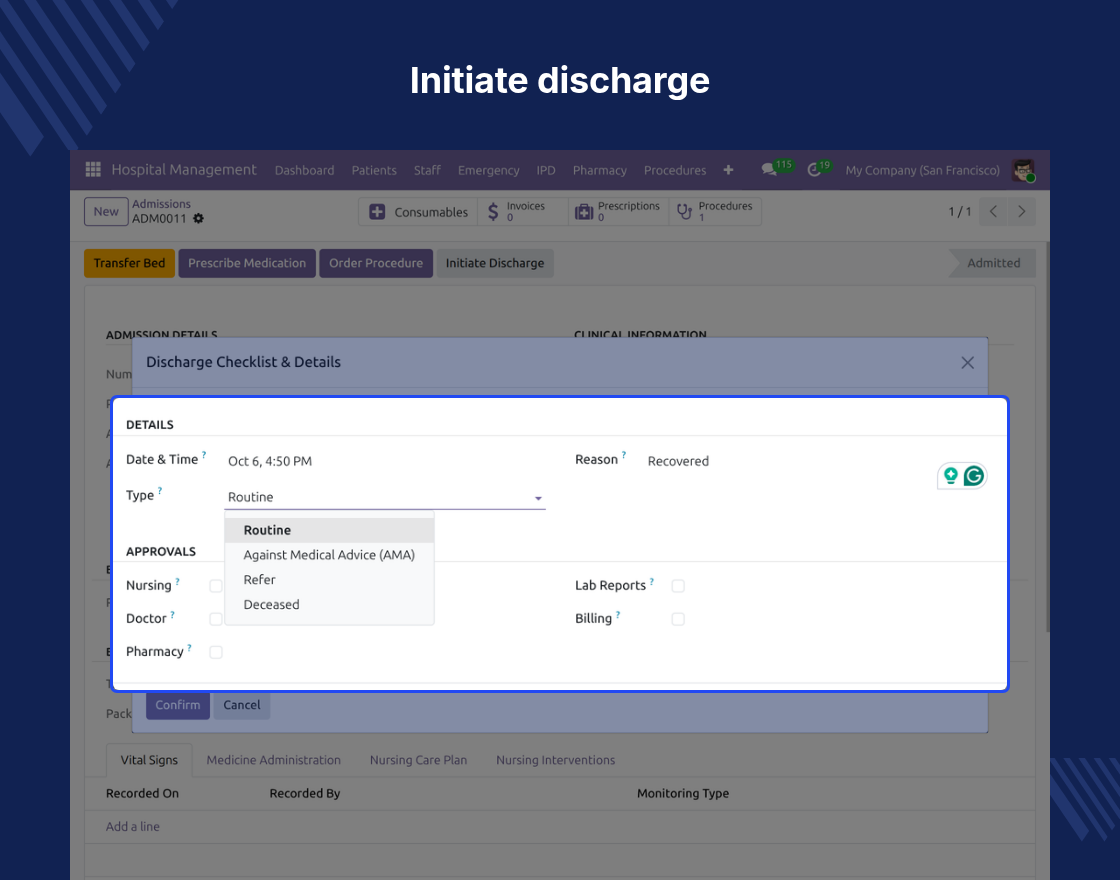Open the apps grid menu icon
This screenshot has height=880, width=1120.
click(x=93, y=169)
